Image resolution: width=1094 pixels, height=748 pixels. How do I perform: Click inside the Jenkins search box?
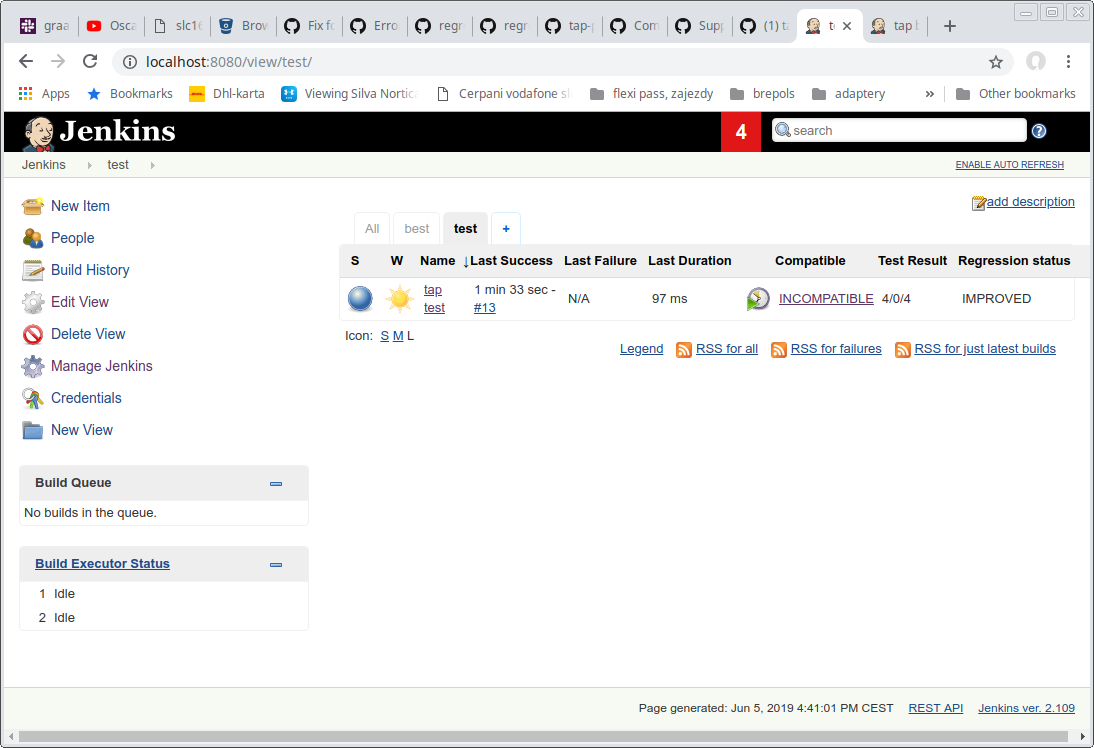tap(898, 130)
